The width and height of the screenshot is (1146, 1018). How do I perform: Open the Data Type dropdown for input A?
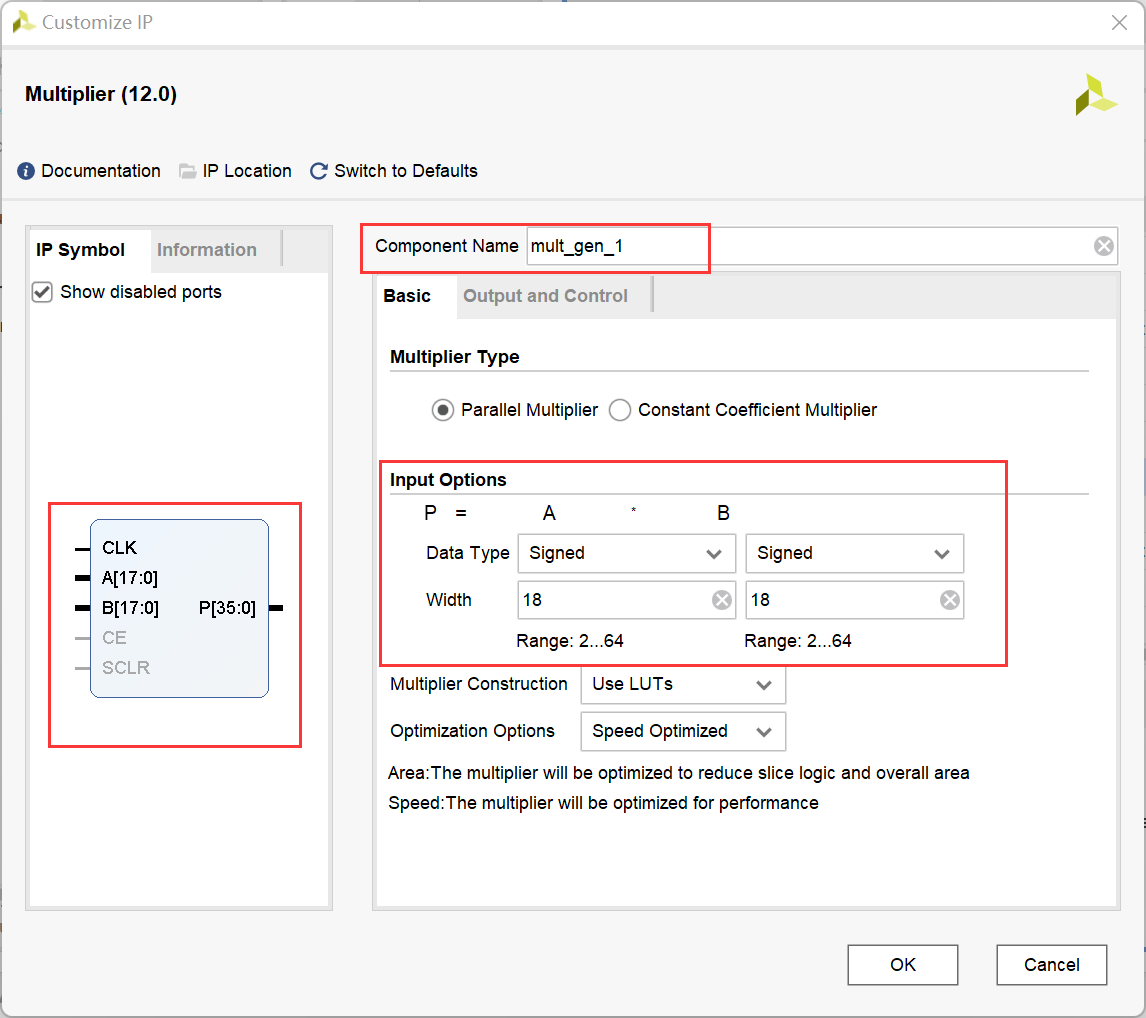(x=626, y=553)
